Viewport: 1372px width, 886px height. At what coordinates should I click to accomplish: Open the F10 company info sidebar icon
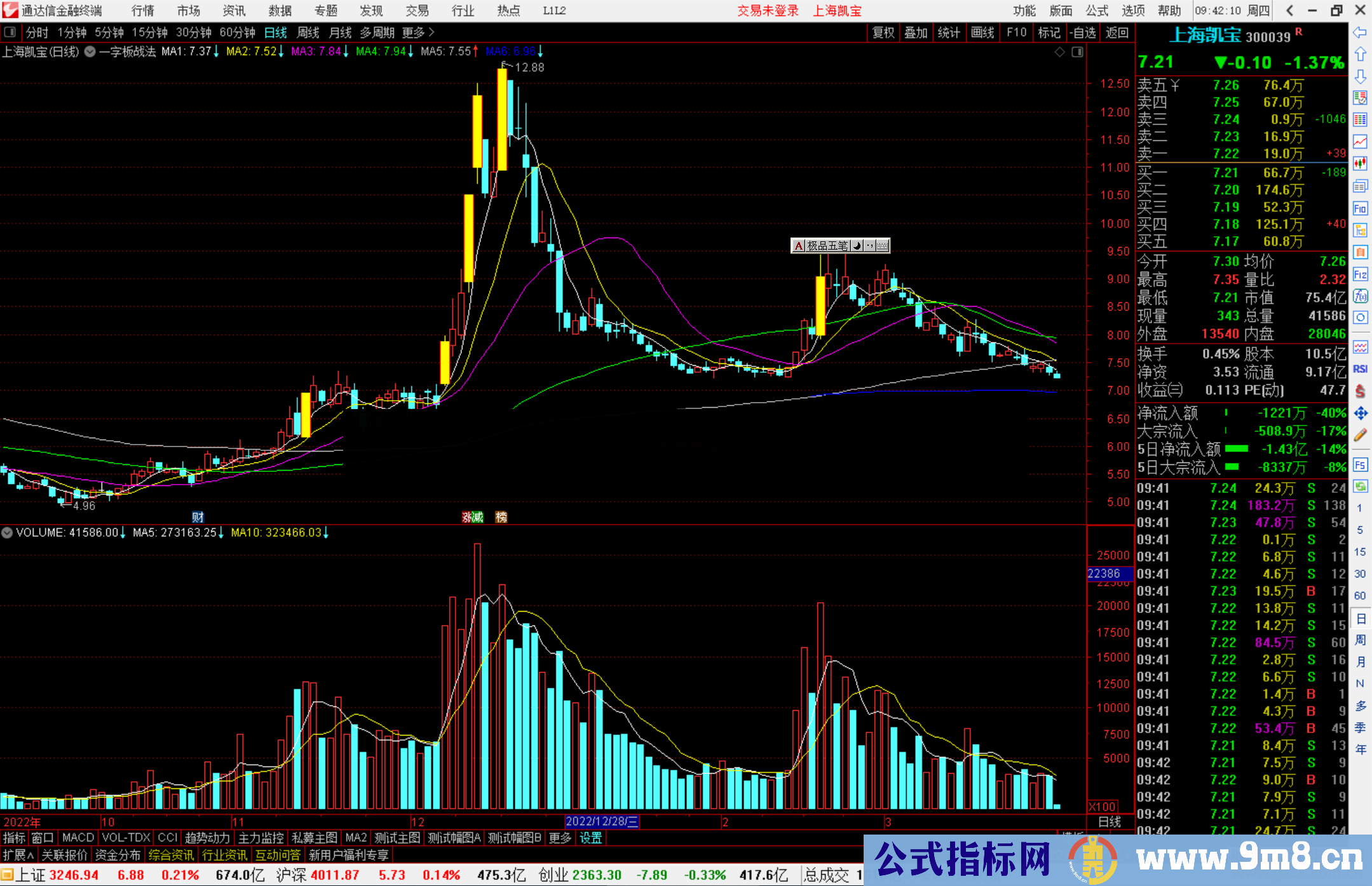[x=1360, y=208]
